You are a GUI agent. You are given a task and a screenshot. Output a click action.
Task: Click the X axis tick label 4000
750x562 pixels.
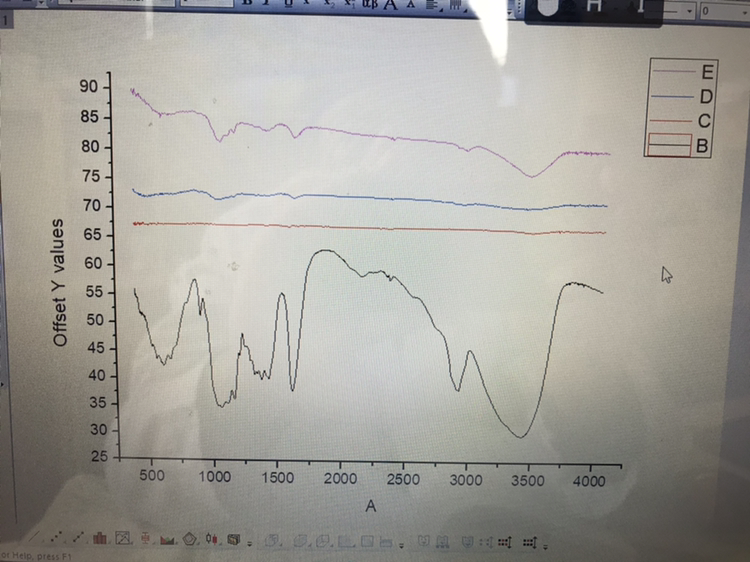point(589,481)
